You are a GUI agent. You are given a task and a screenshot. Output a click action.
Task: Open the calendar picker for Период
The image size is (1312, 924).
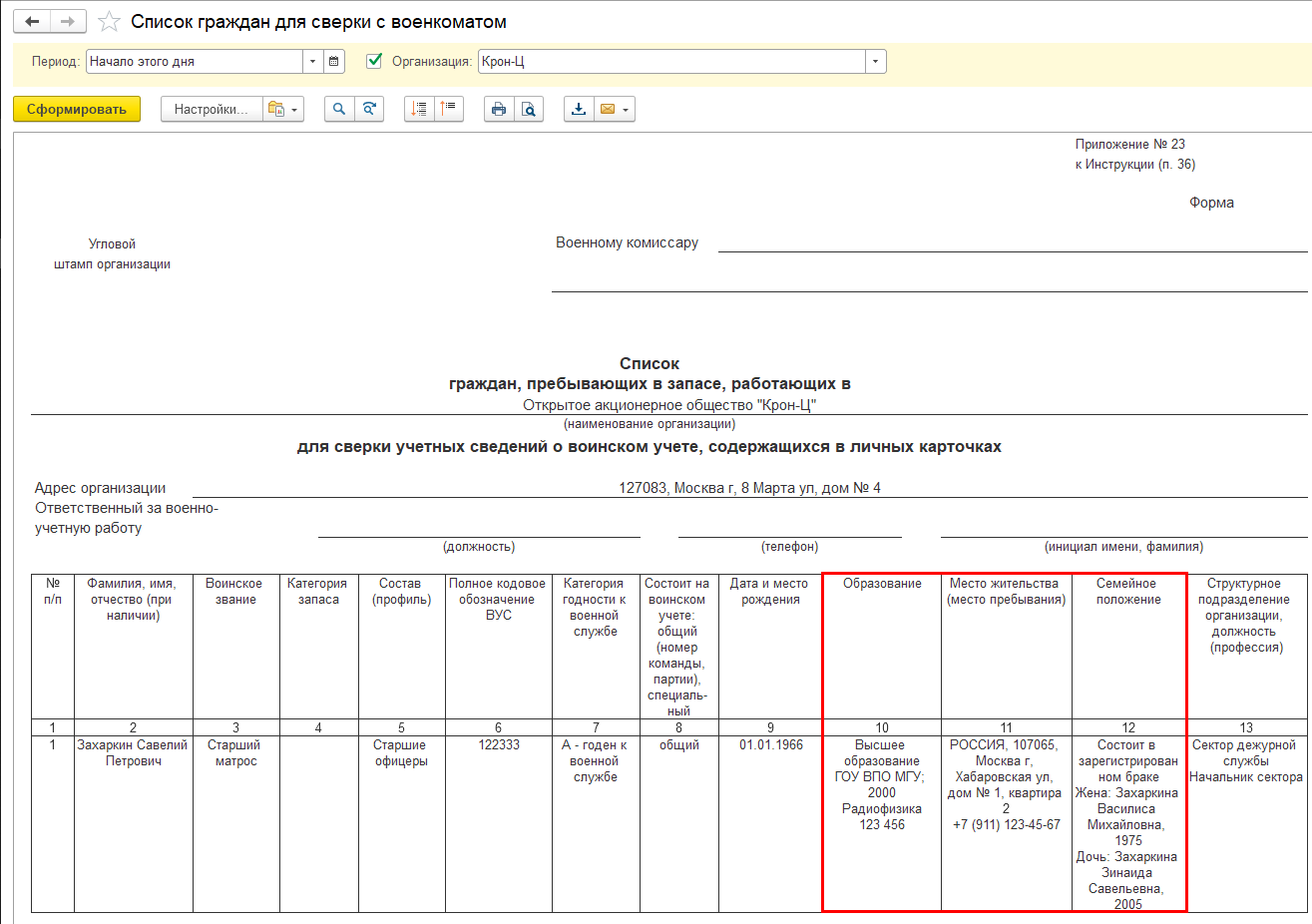click(334, 62)
